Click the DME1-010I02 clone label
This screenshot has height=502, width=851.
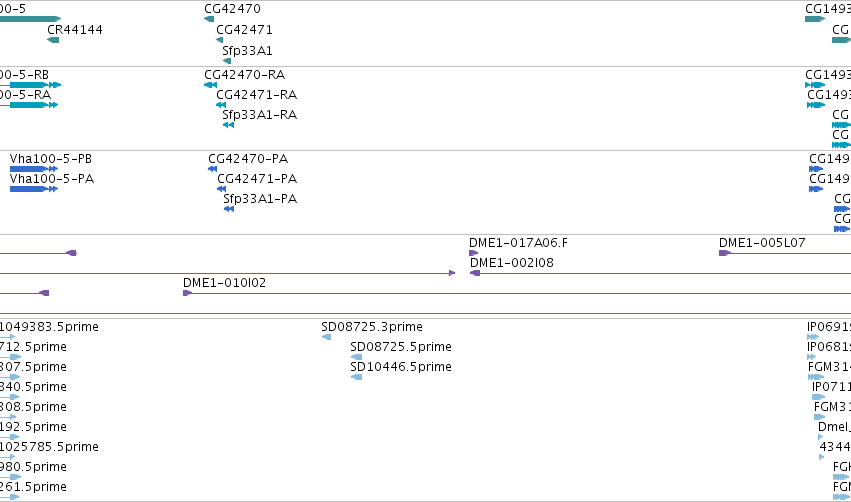click(224, 283)
